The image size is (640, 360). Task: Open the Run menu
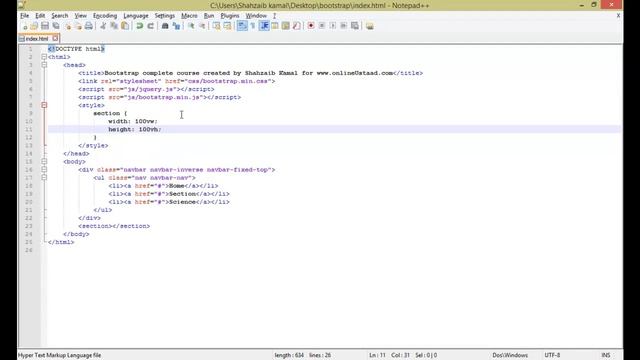[x=209, y=16]
